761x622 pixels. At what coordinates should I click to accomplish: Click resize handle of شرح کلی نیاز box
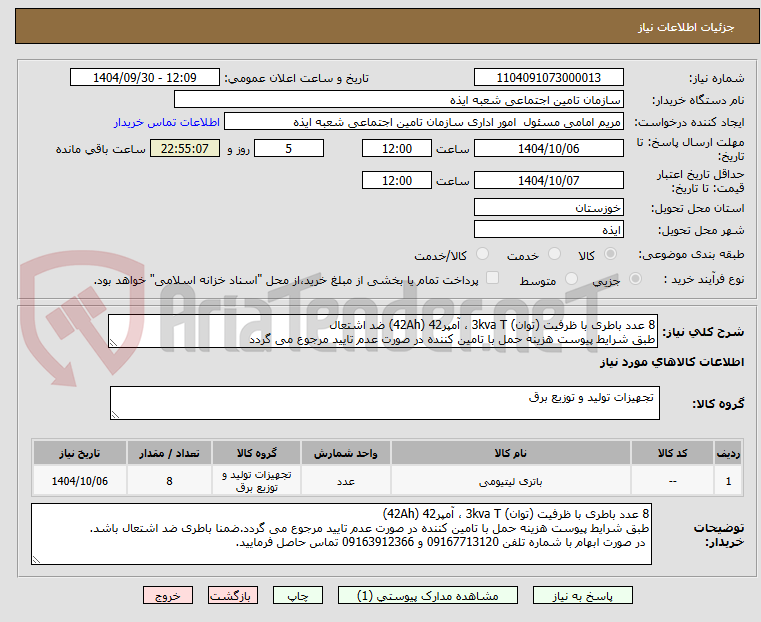click(x=113, y=343)
